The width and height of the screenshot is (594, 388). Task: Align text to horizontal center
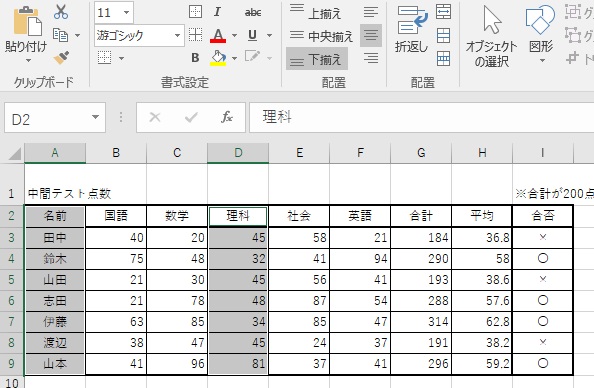click(371, 35)
